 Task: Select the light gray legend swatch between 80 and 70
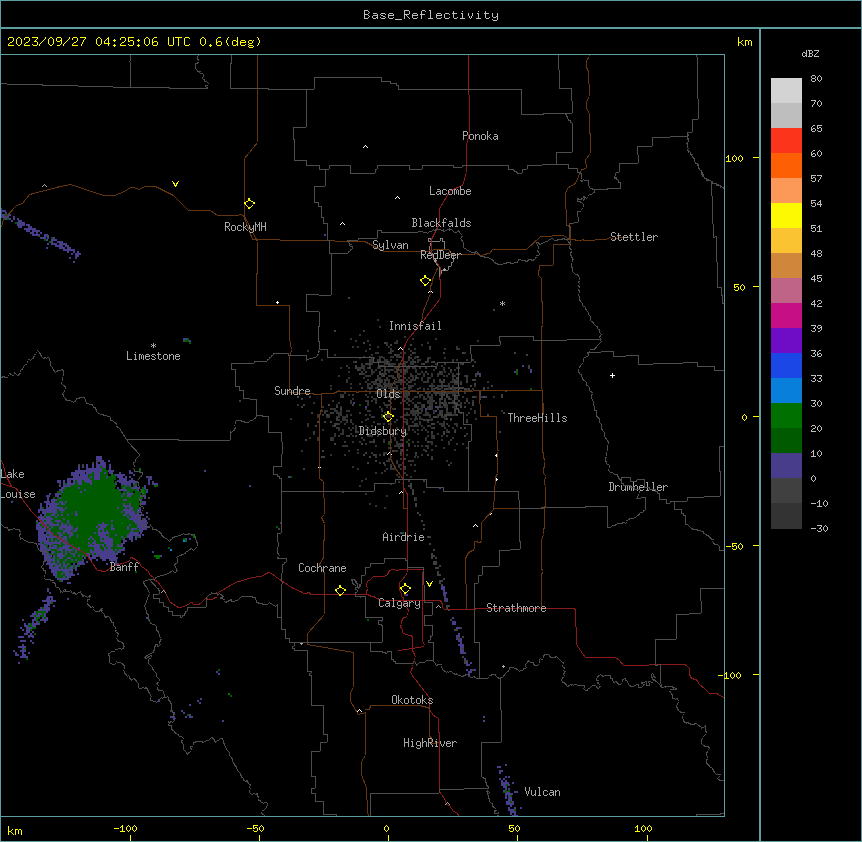pyautogui.click(x=786, y=91)
